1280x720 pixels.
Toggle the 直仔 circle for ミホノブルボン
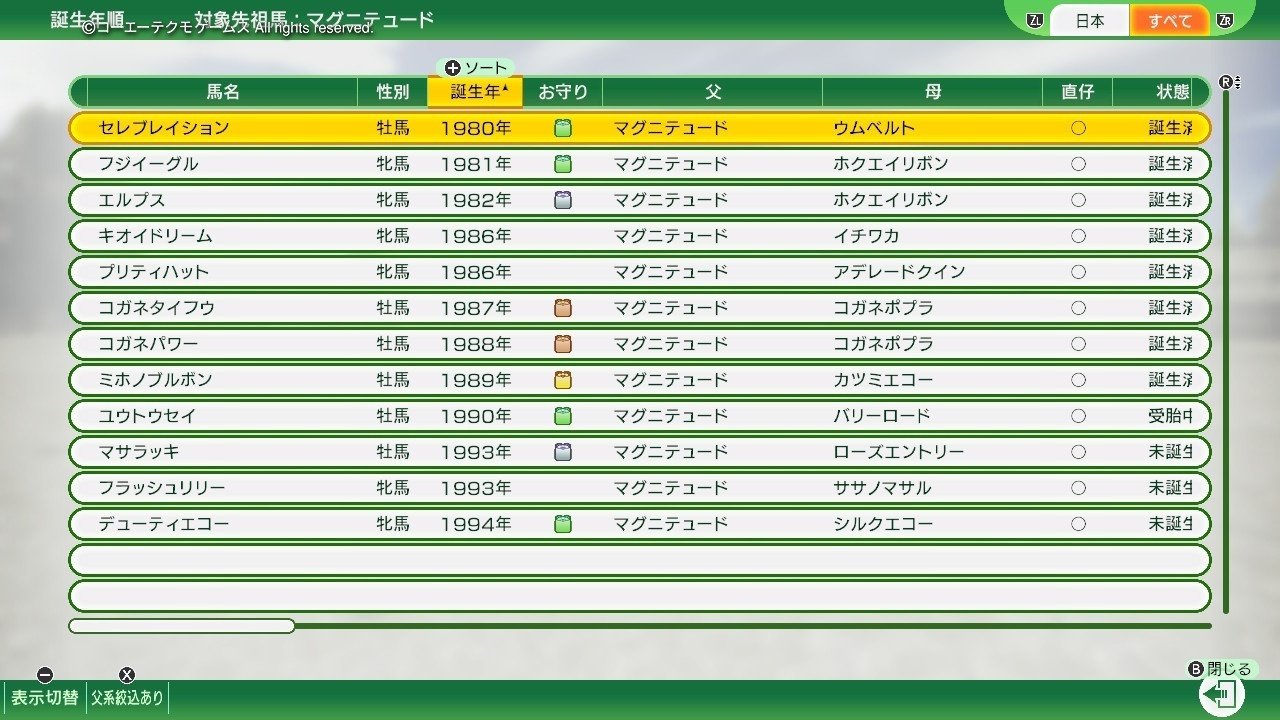click(1078, 379)
